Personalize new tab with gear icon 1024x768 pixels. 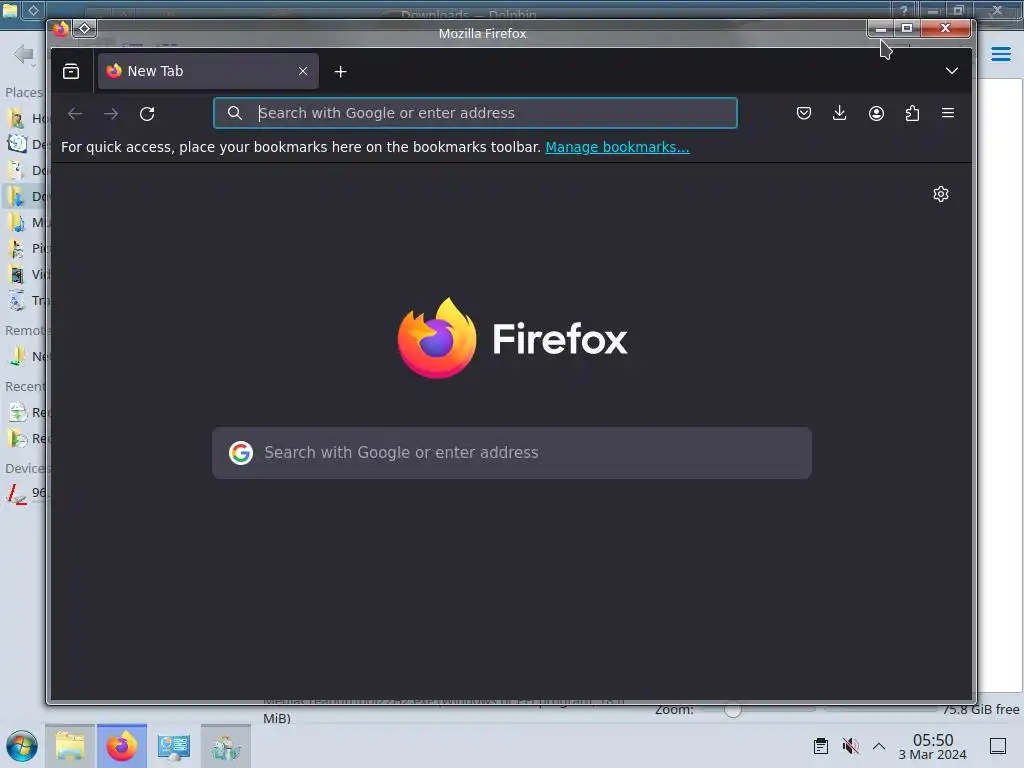click(941, 194)
